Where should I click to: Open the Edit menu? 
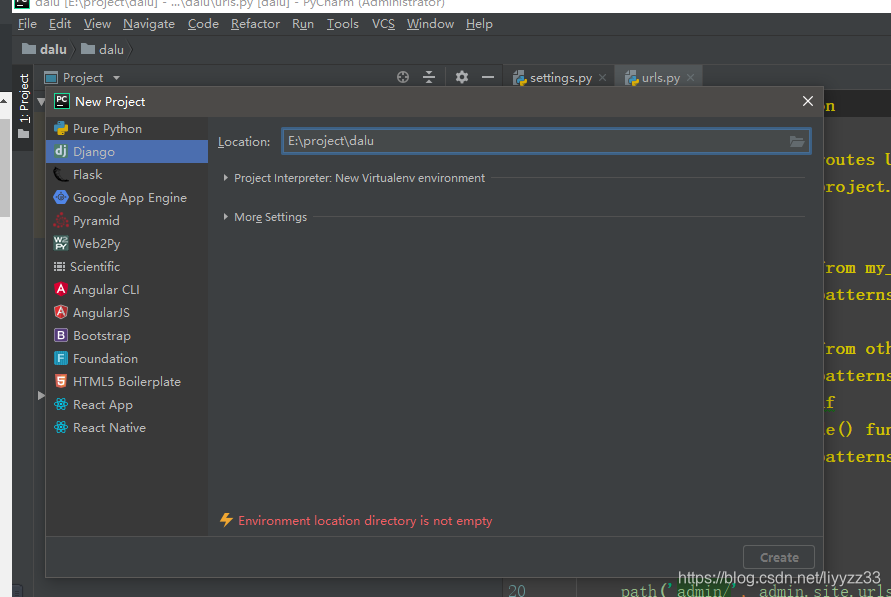click(x=60, y=24)
